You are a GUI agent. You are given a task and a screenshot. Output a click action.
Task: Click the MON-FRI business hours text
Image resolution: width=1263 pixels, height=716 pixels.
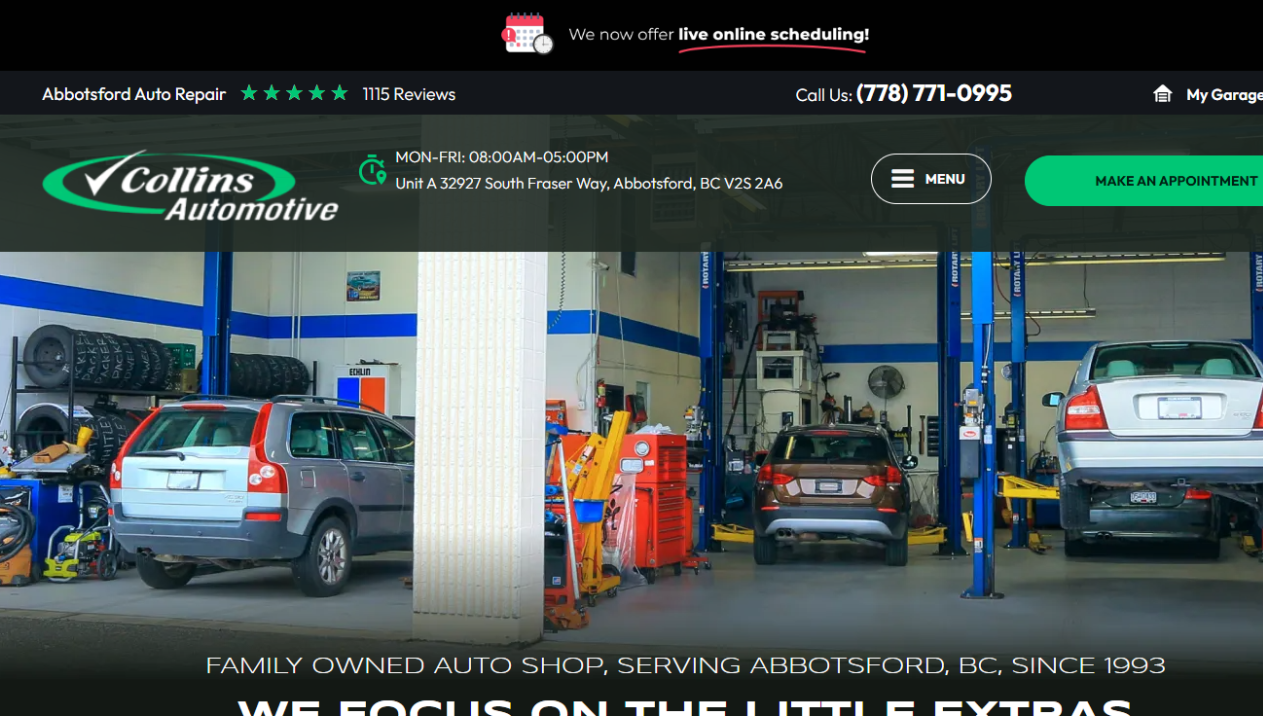point(501,157)
